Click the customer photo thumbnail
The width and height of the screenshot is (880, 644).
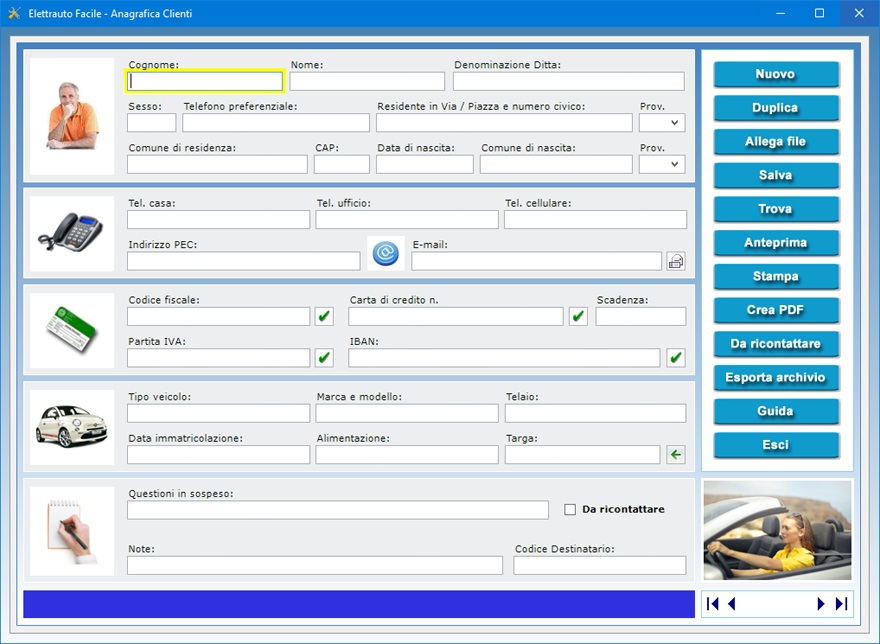[72, 116]
